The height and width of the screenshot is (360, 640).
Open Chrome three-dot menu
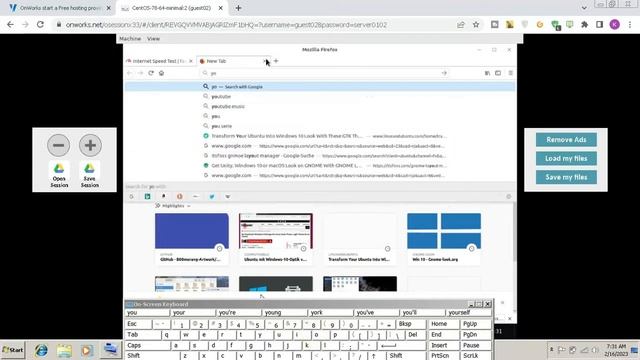click(630, 24)
